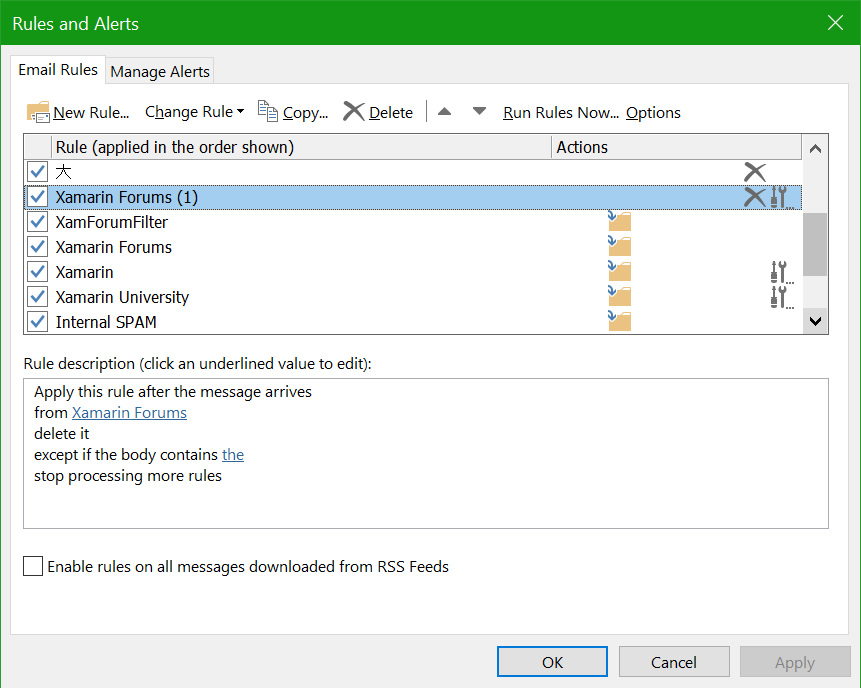
Task: Open rule Options
Action: pyautogui.click(x=653, y=113)
